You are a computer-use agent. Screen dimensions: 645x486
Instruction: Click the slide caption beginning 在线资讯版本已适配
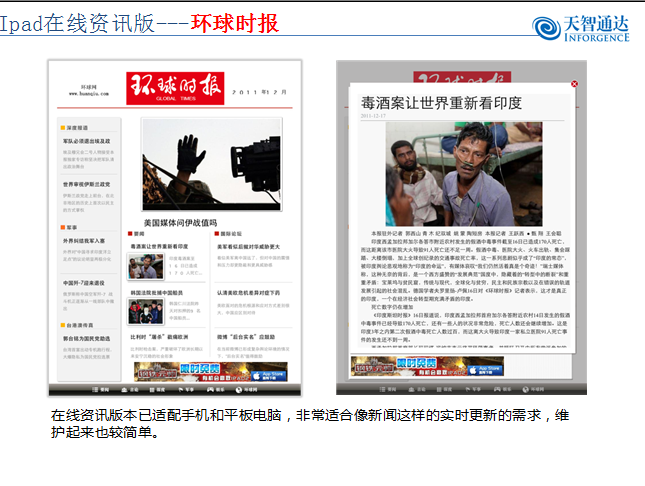click(310, 423)
